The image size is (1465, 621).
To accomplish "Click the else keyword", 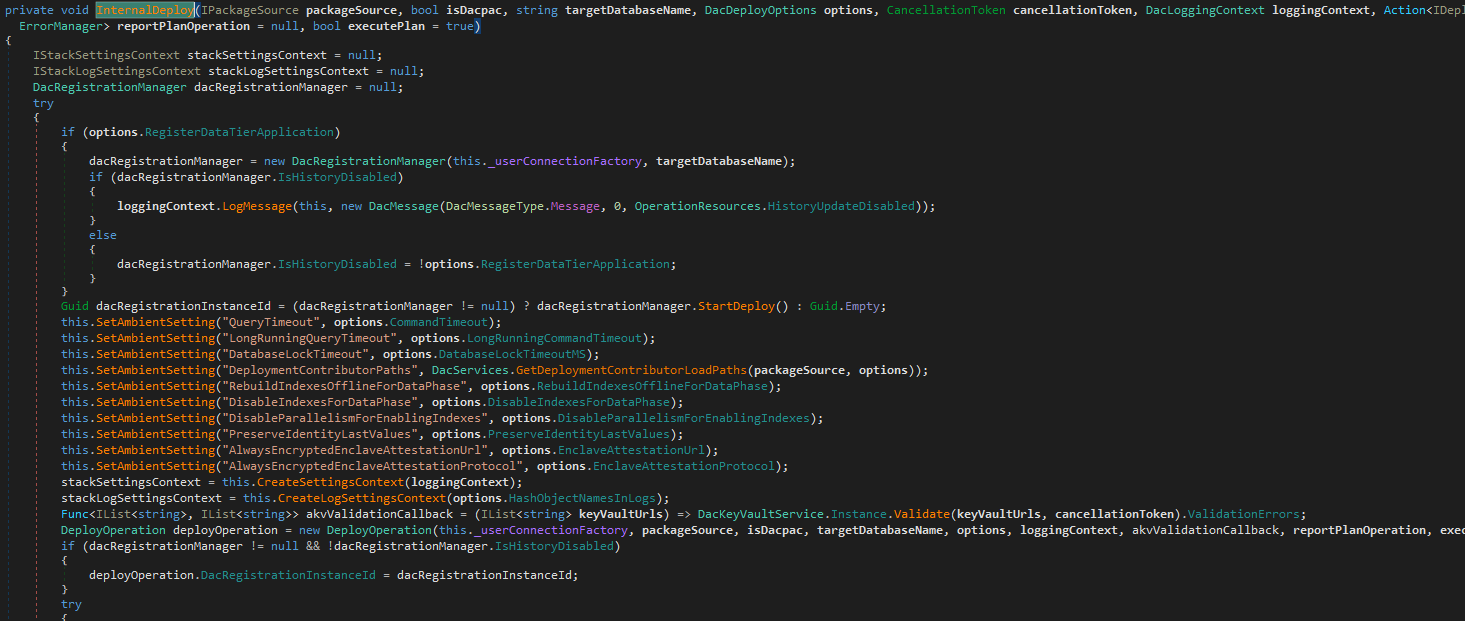I will point(103,235).
